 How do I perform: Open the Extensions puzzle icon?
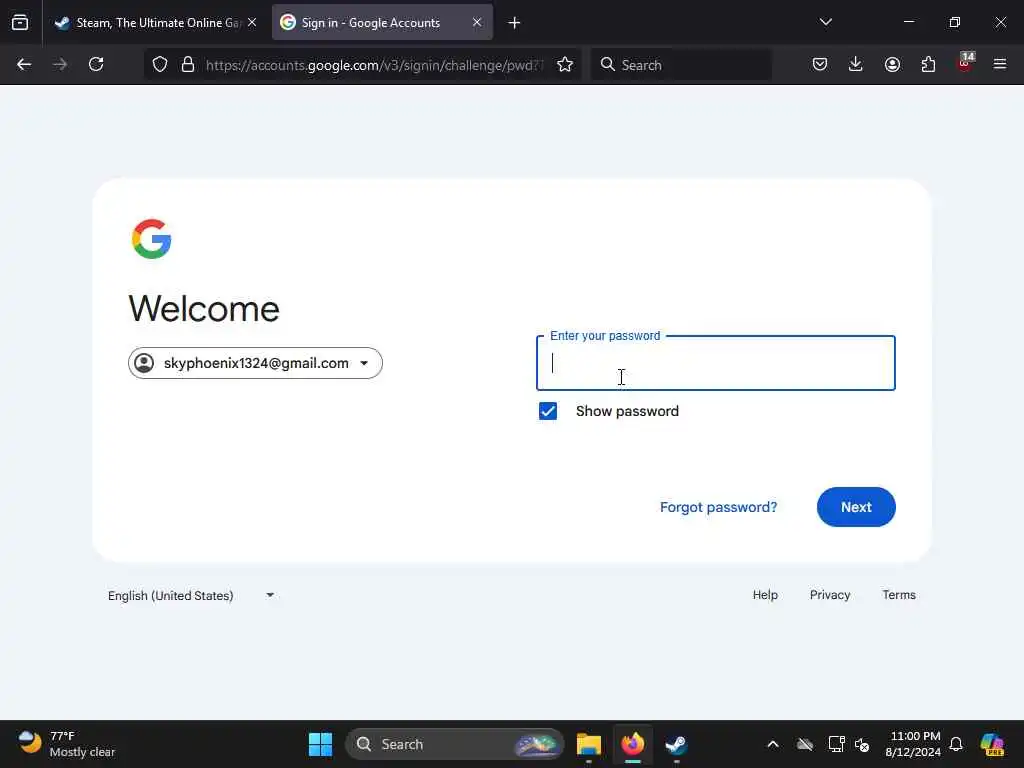pyautogui.click(x=928, y=65)
